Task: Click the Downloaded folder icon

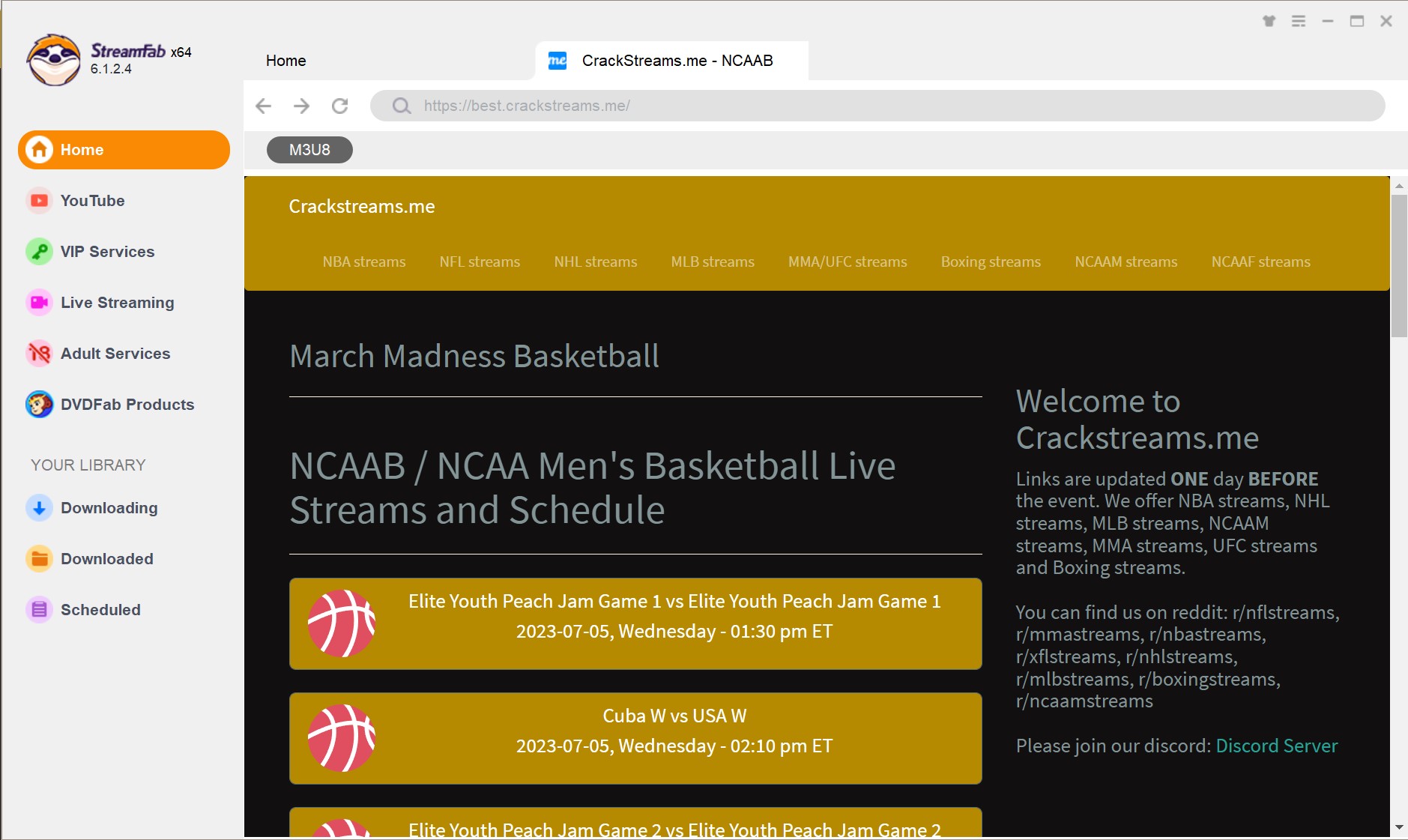Action: click(x=39, y=559)
